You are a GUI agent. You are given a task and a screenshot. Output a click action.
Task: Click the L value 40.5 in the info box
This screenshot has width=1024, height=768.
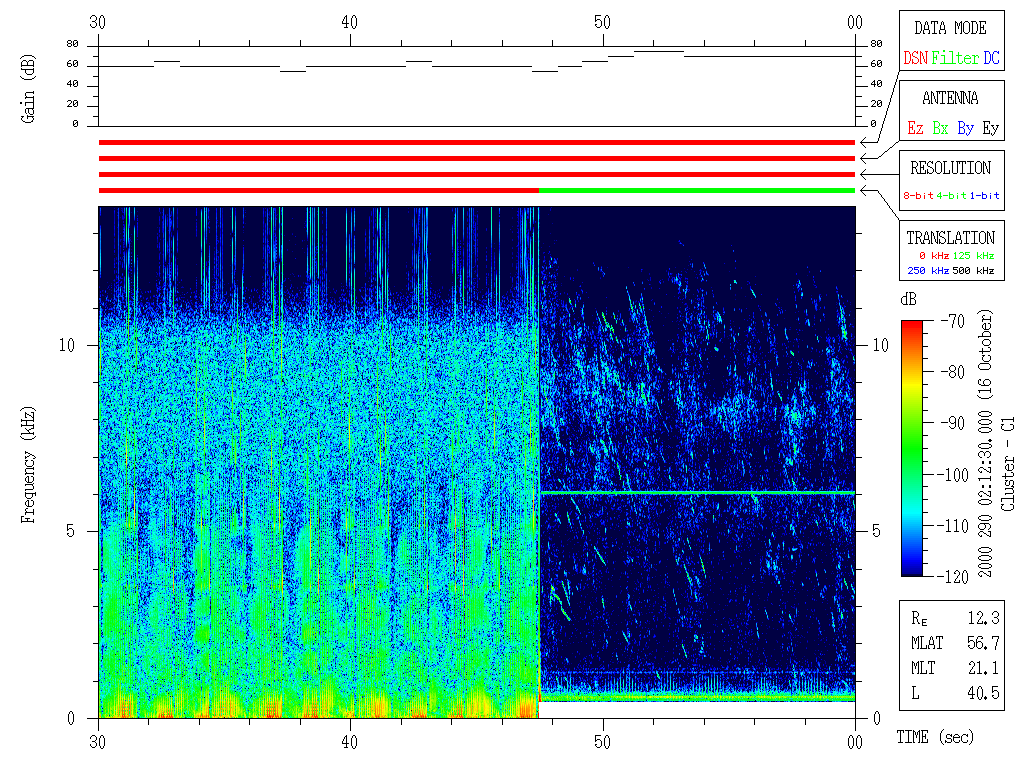[x=983, y=692]
